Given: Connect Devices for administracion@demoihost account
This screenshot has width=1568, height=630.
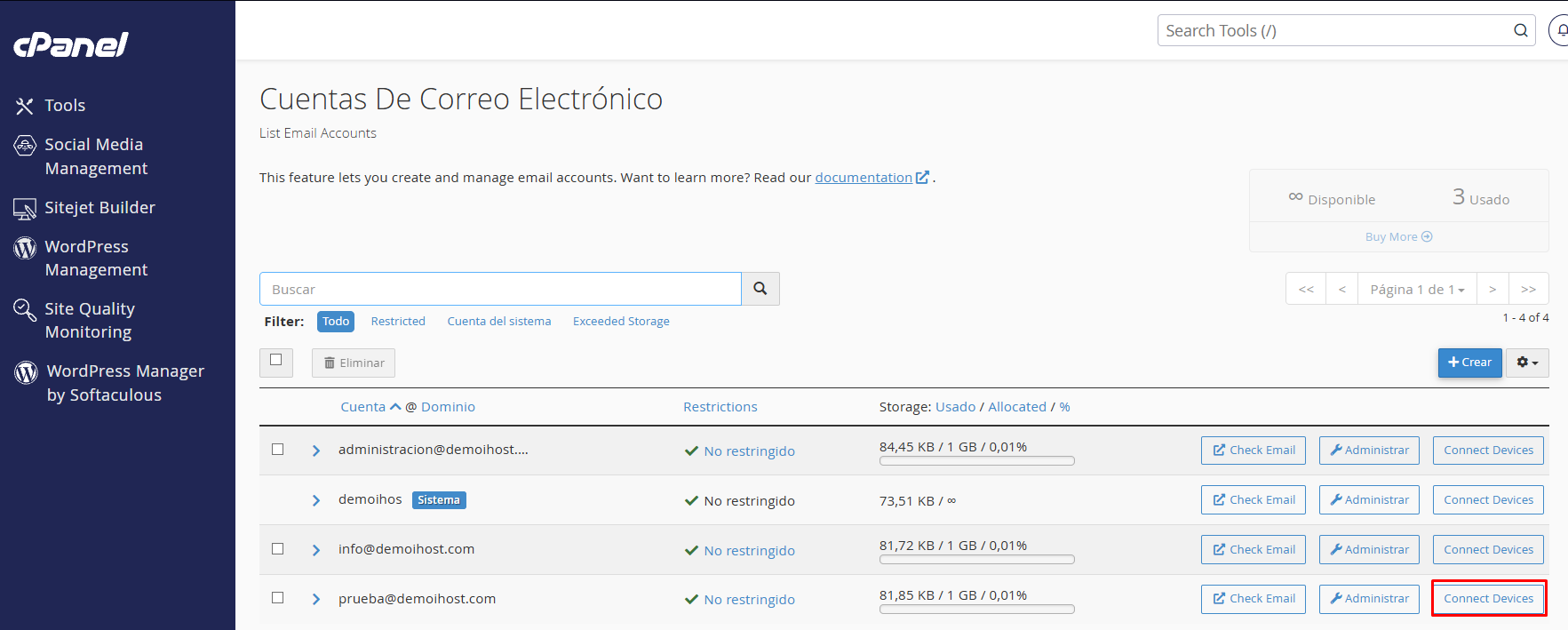Looking at the screenshot, I should [1488, 451].
